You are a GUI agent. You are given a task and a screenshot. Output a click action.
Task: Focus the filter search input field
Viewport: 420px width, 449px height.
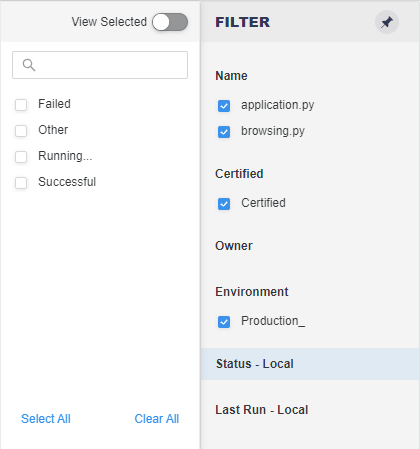coord(100,65)
